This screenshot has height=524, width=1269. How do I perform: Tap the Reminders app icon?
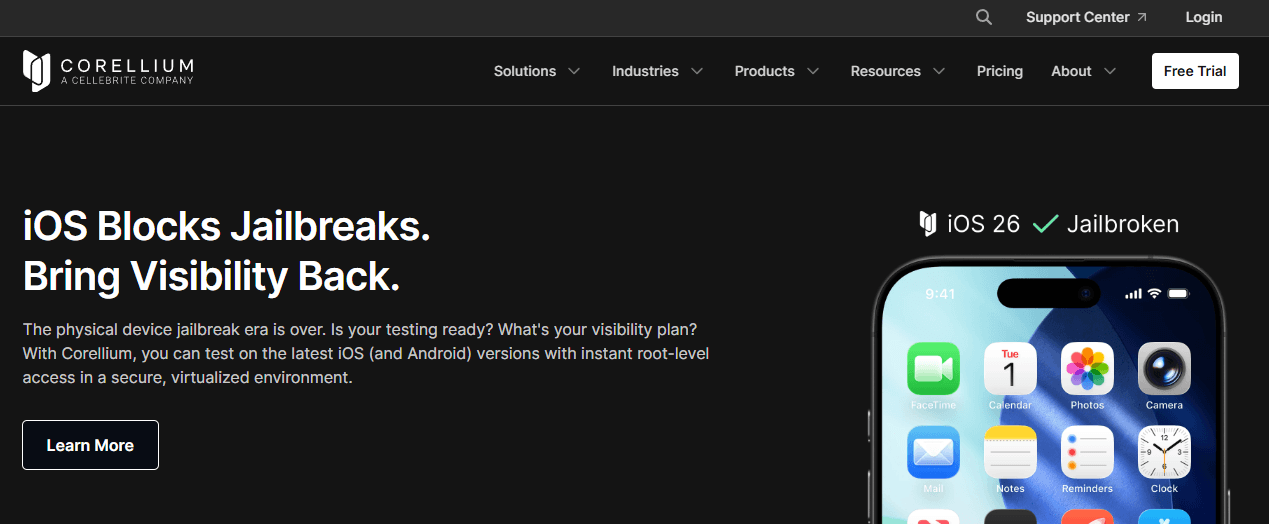click(x=1087, y=452)
